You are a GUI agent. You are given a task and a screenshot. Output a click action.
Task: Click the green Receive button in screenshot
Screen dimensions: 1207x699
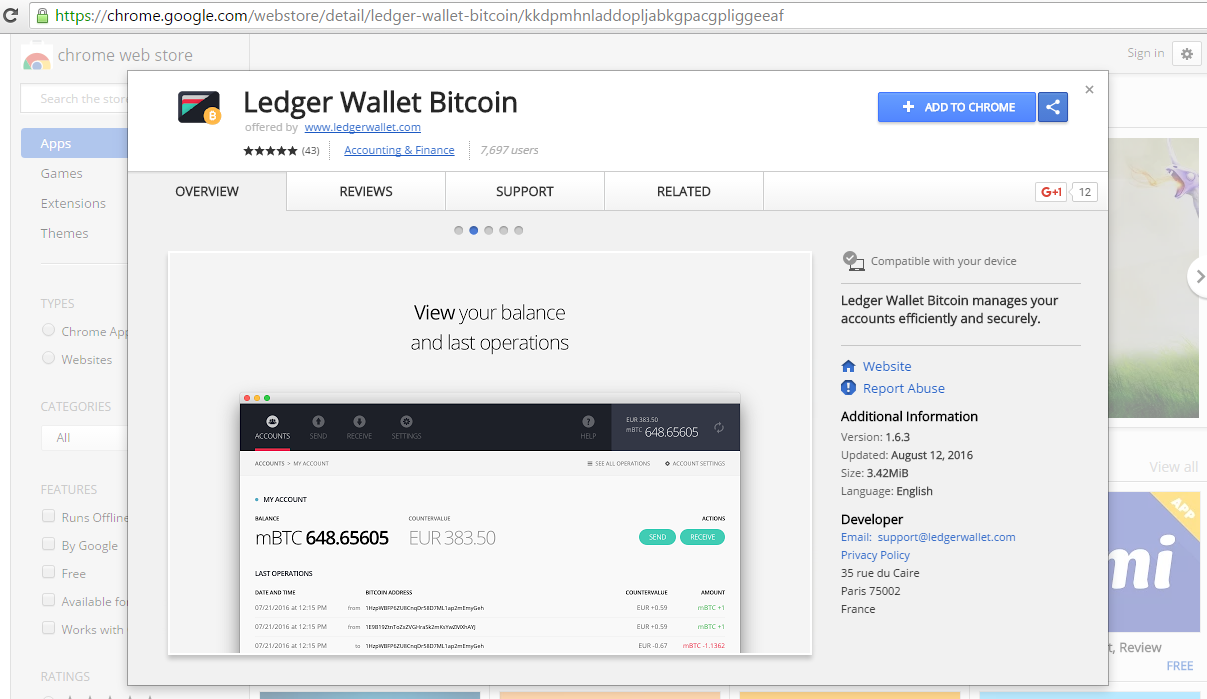pos(703,537)
